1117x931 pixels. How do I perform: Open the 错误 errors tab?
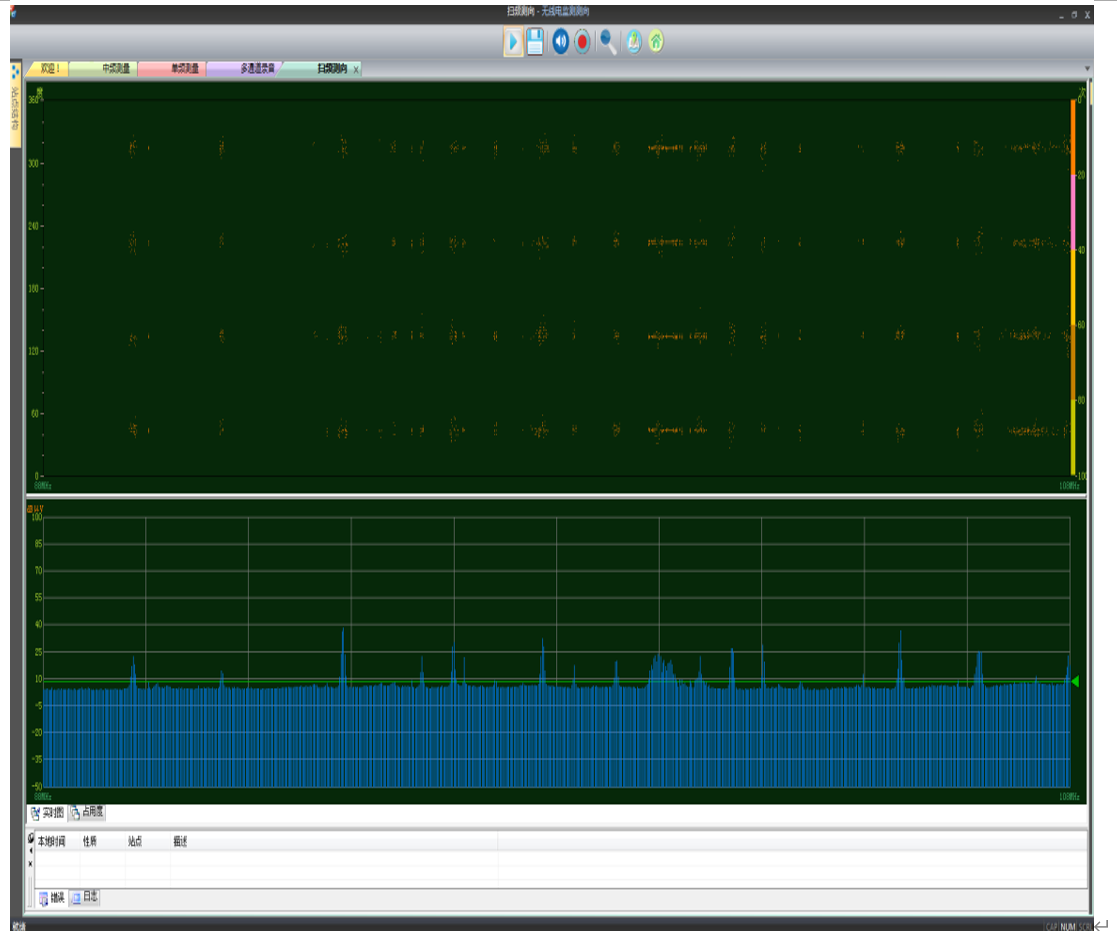pyautogui.click(x=50, y=898)
